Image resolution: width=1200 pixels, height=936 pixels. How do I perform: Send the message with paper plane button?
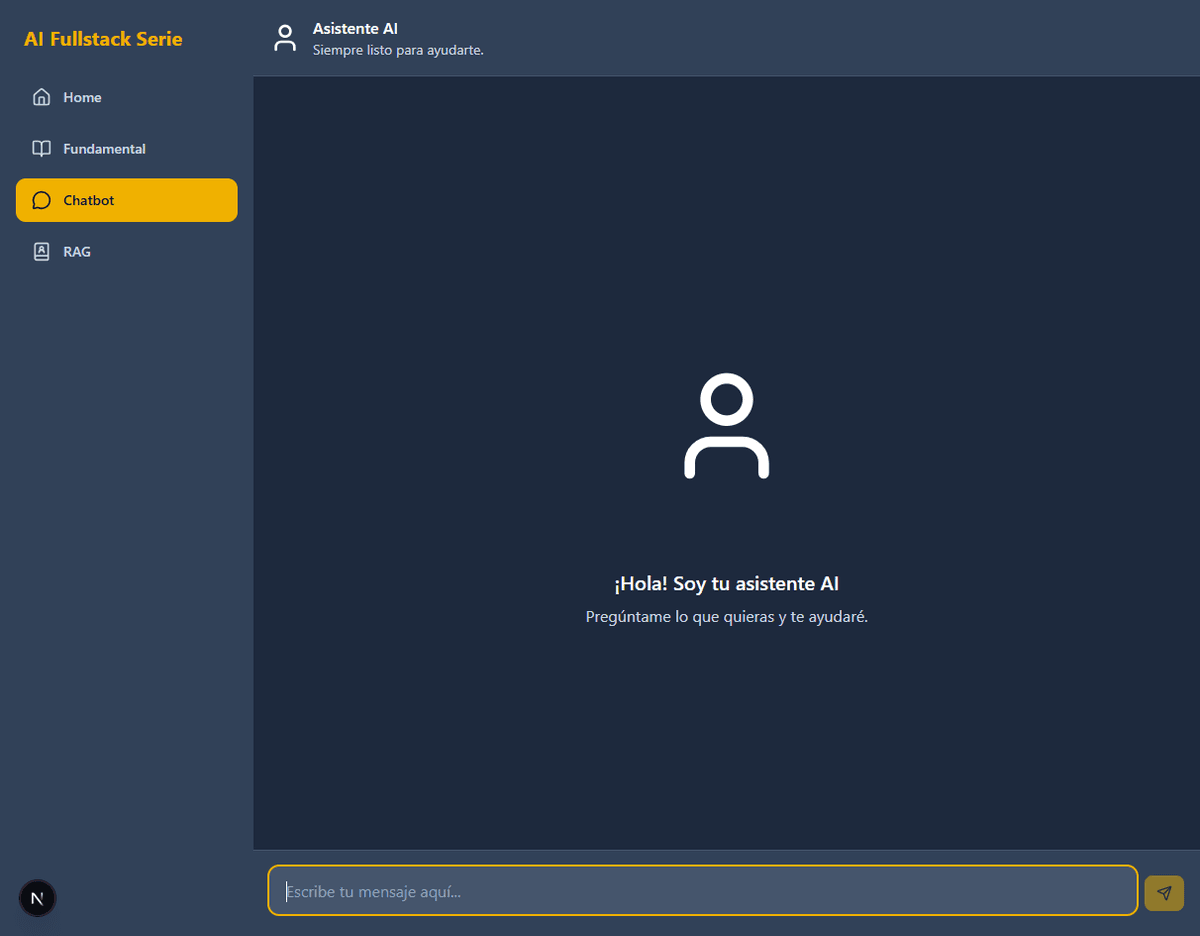(x=1163, y=893)
